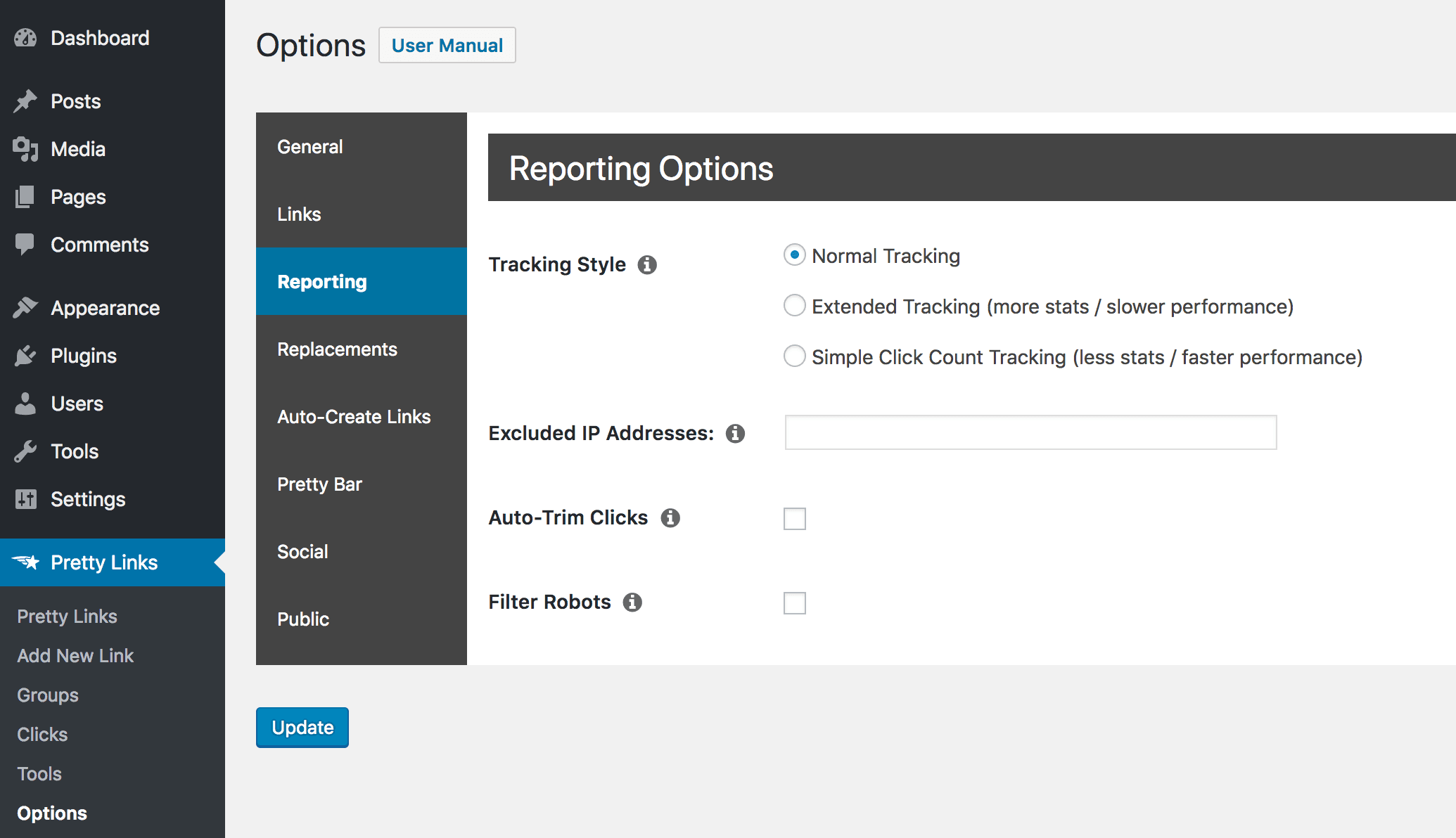Click the Pretty Links star icon
Image resolution: width=1456 pixels, height=838 pixels.
[26, 560]
